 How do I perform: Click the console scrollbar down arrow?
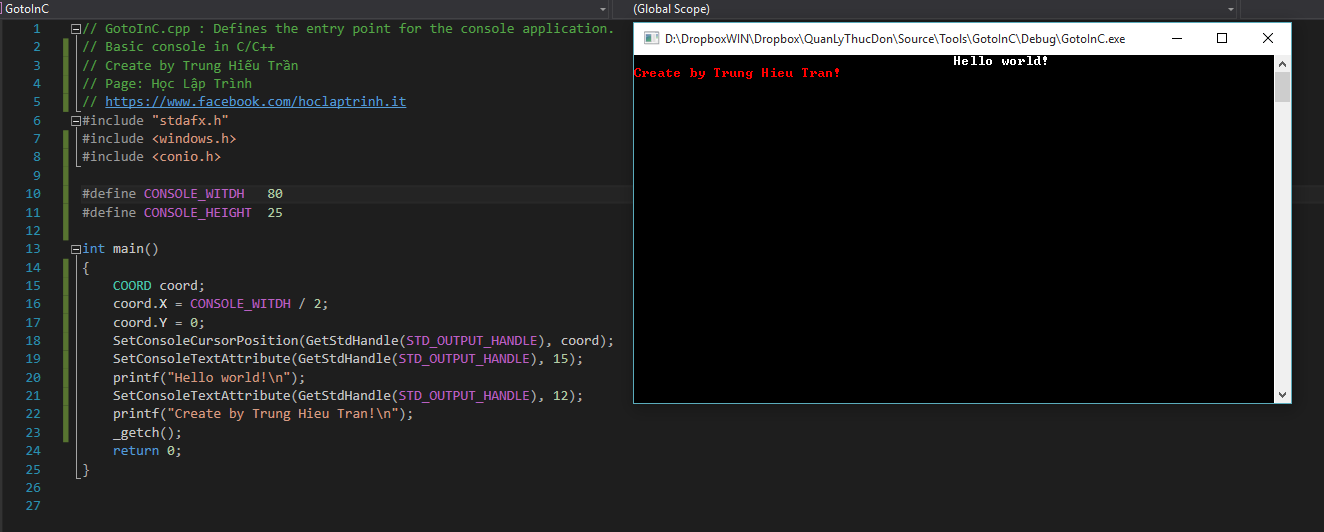coord(1282,395)
